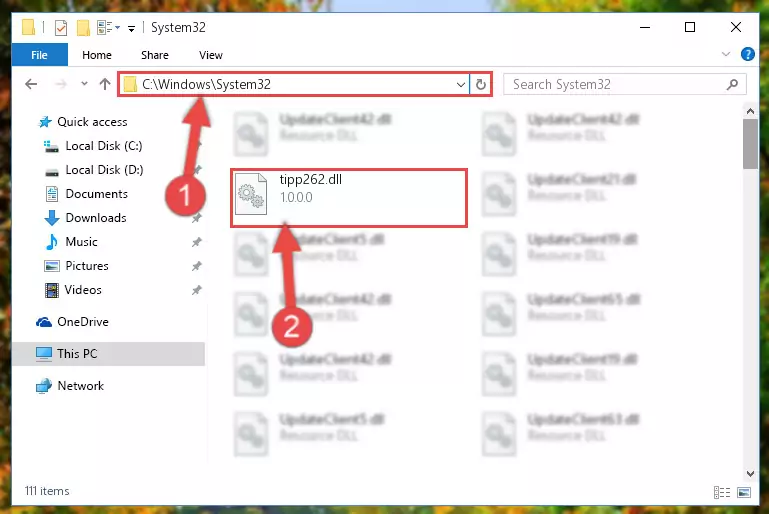Open the recent locations dropdown arrow

coord(84,84)
